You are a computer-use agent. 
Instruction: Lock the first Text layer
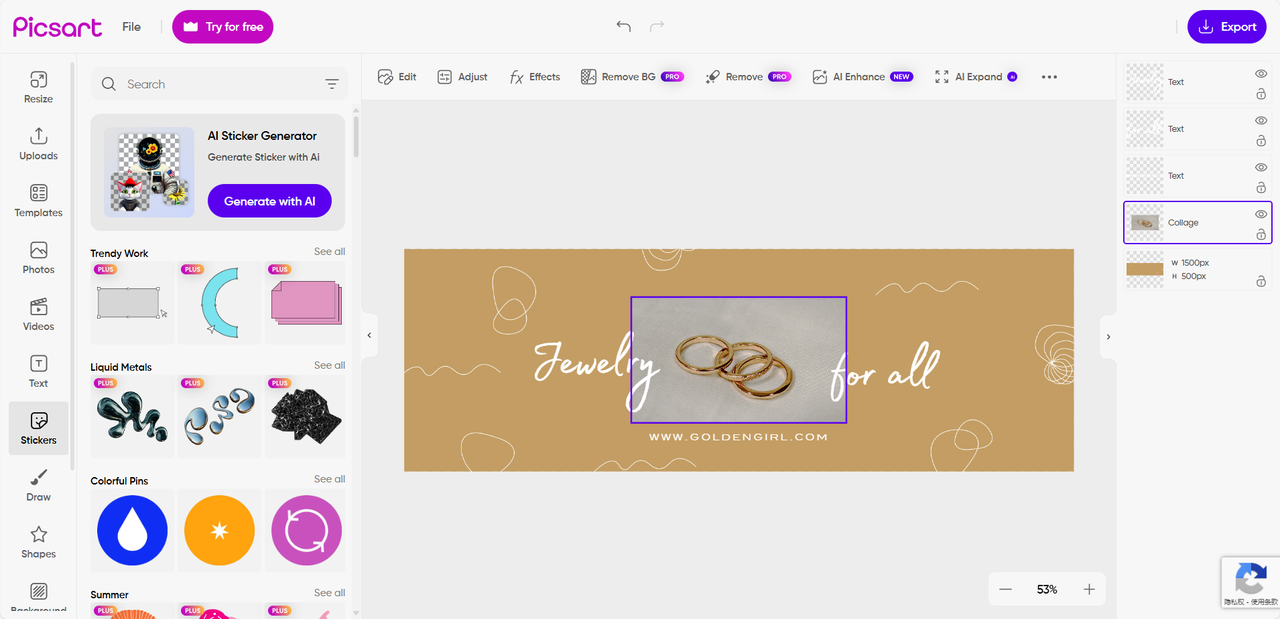[1261, 94]
